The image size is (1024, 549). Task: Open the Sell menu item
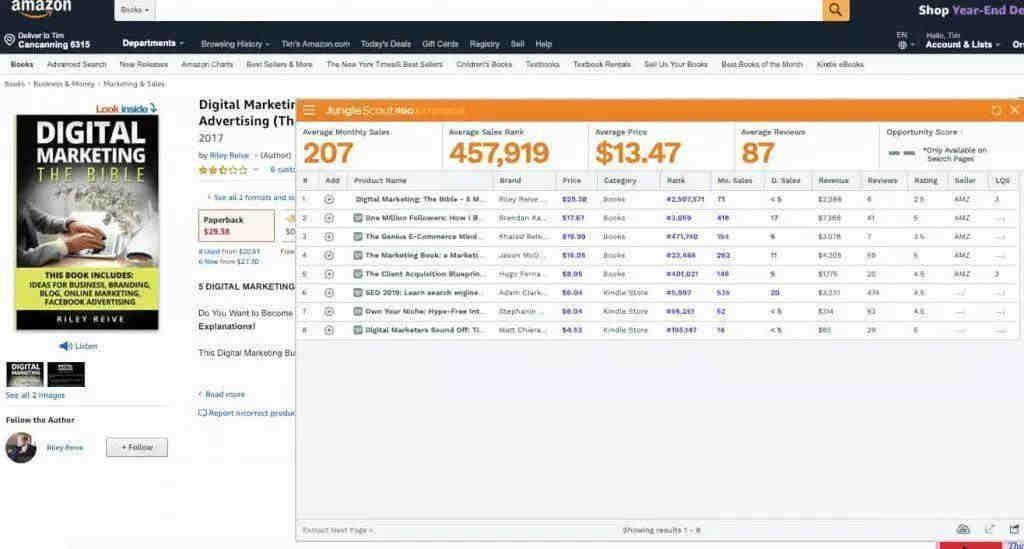tap(518, 44)
